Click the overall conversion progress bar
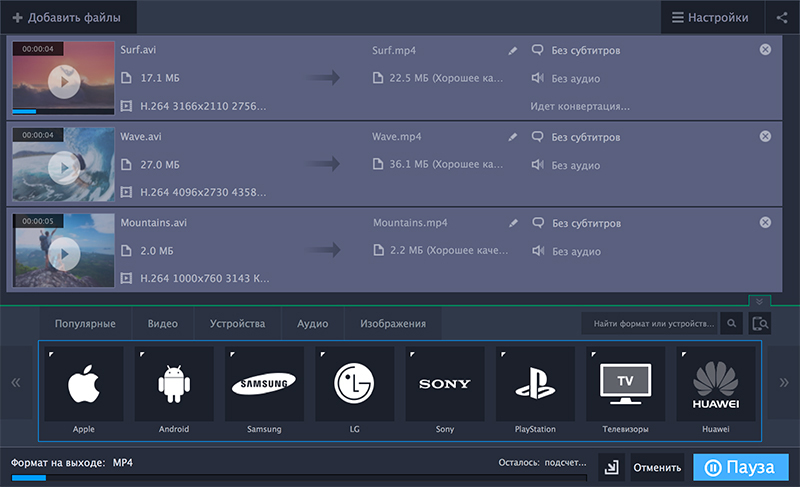800x487 pixels. tap(299, 478)
